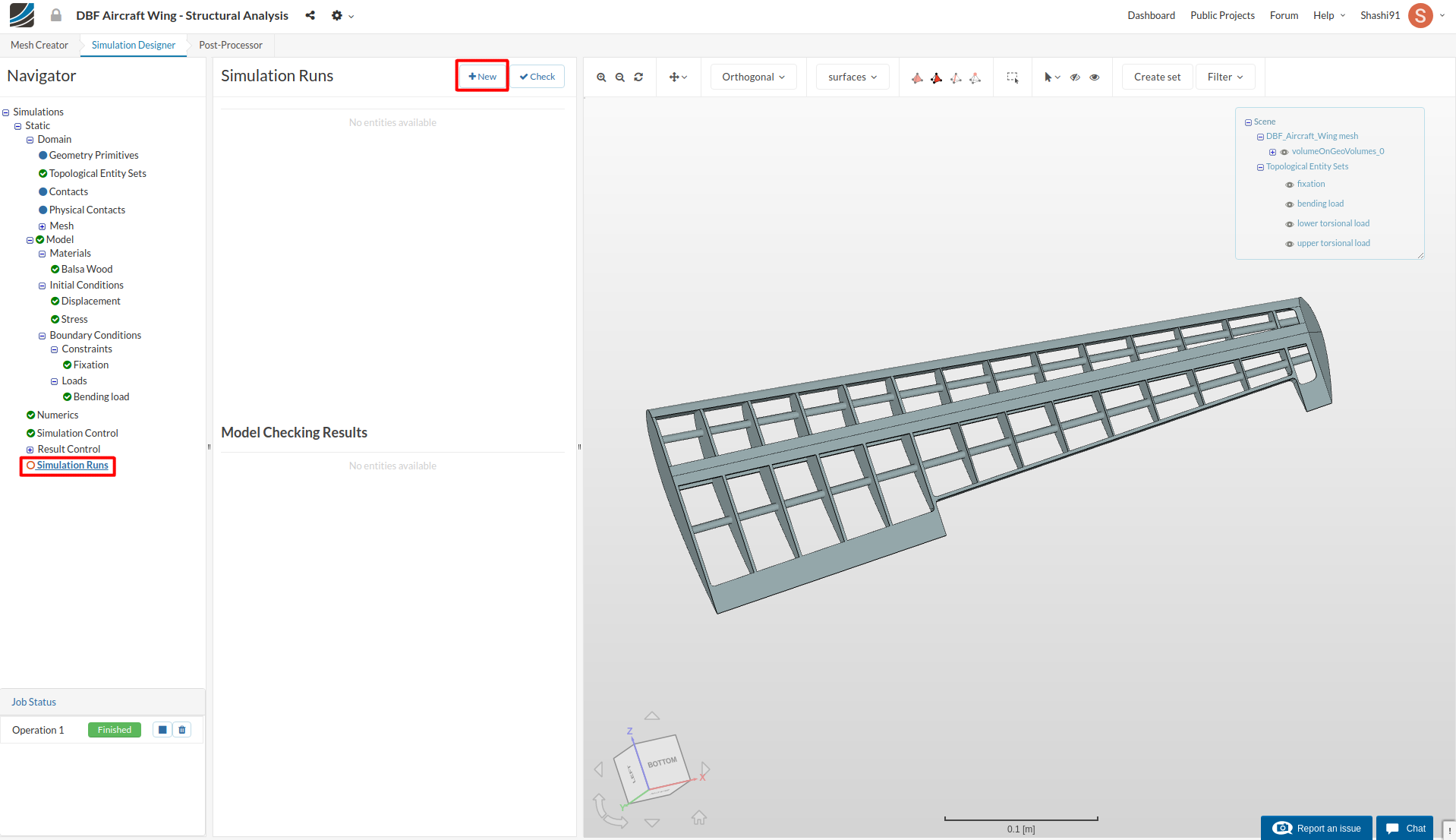Choose the wireframe render mode icon
This screenshot has width=1456, height=840.
956,77
